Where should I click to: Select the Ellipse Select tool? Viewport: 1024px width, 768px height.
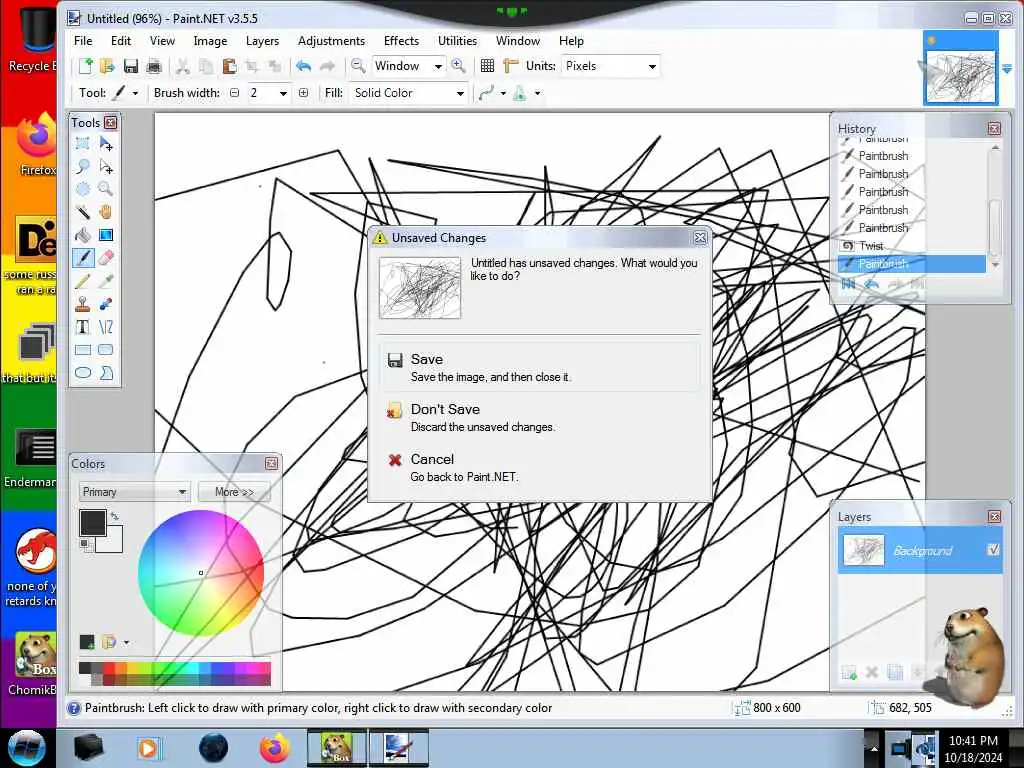tap(83, 189)
